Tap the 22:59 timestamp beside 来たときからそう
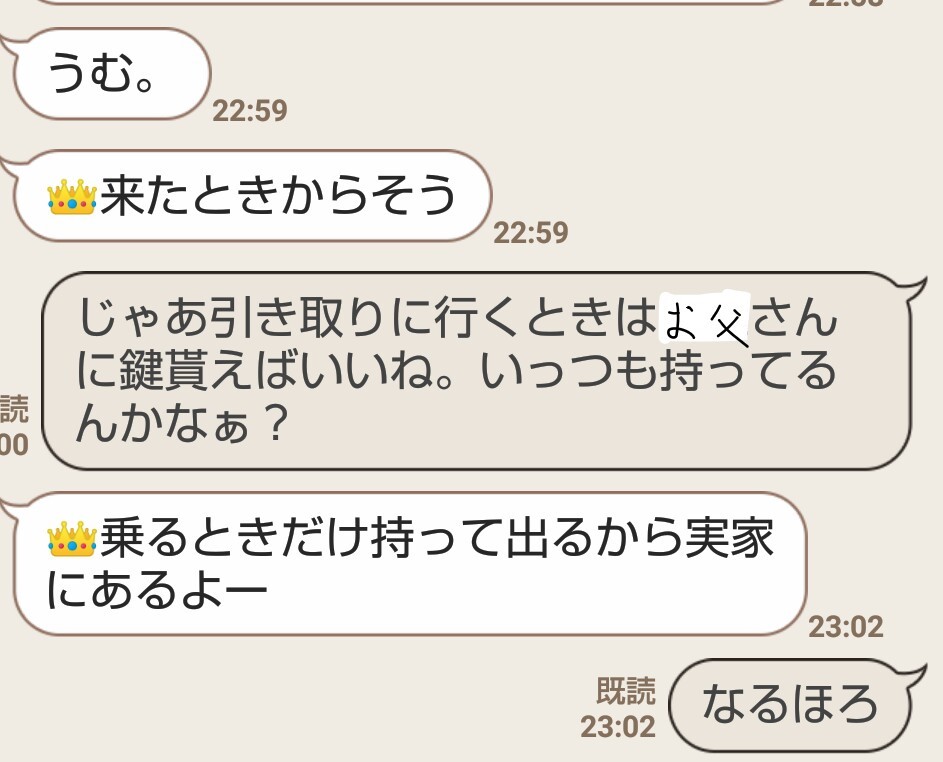 pyautogui.click(x=531, y=233)
